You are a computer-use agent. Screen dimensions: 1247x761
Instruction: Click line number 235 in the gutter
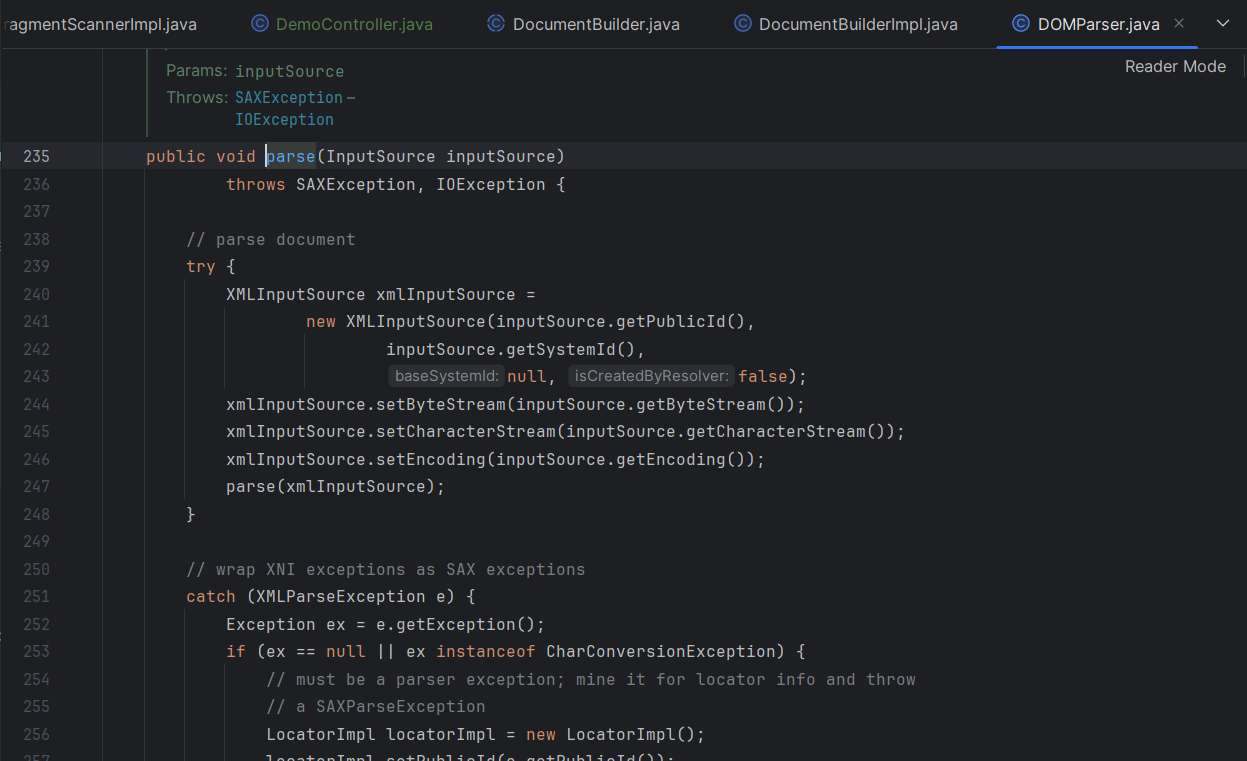[36, 156]
